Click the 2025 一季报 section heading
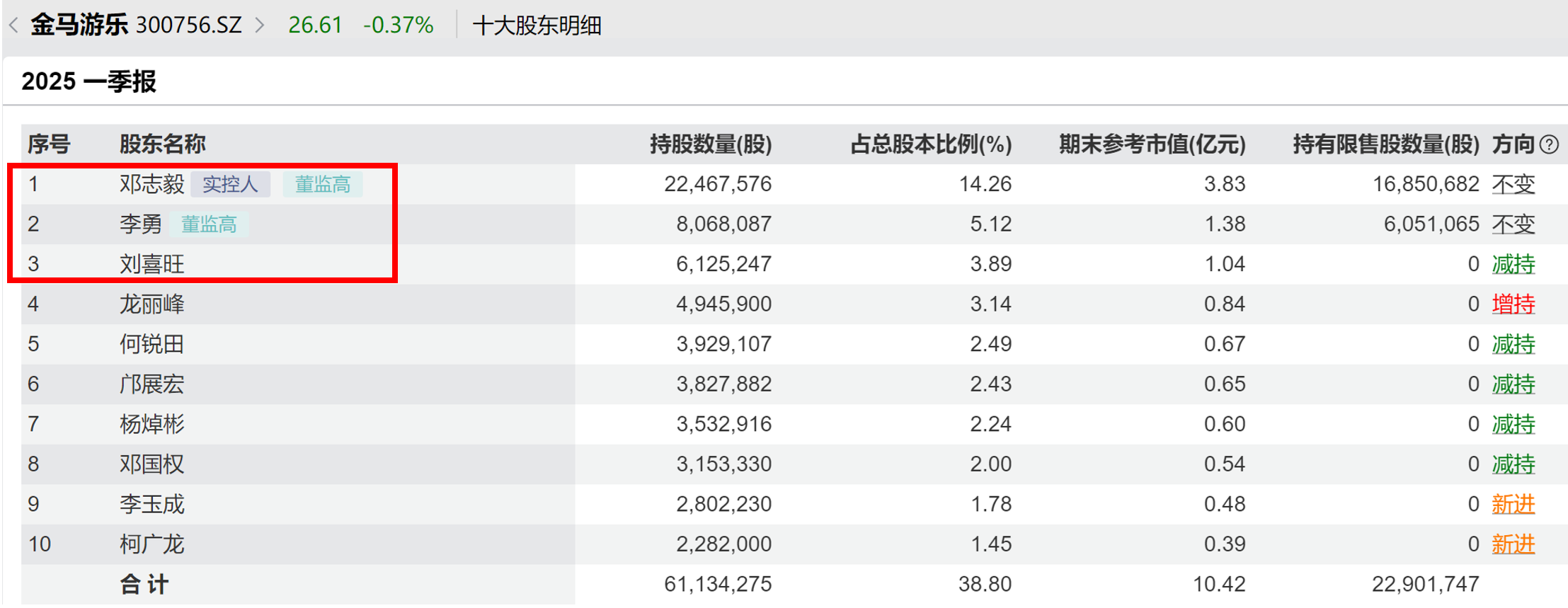This screenshot has width=1568, height=608. (88, 81)
